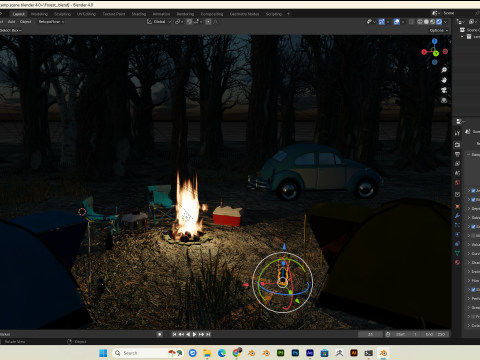Uncheck the Ambient Occlusion checkbox
Image resolution: width=480 pixels, height=360 pixels.
(x=473, y=191)
